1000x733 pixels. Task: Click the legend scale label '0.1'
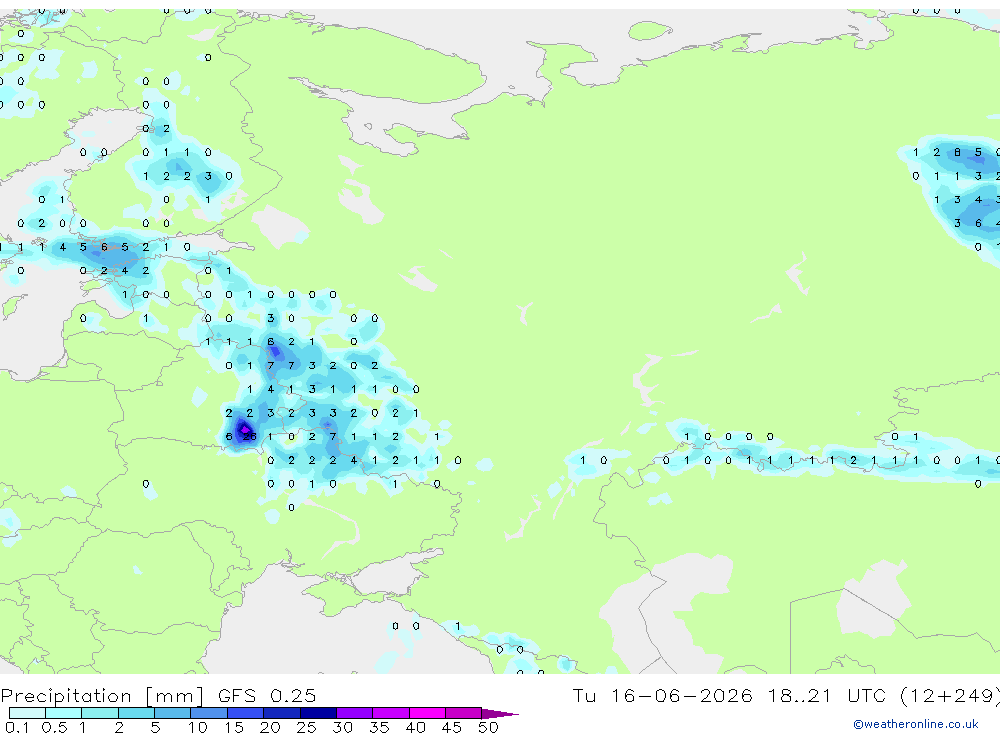coord(17,727)
